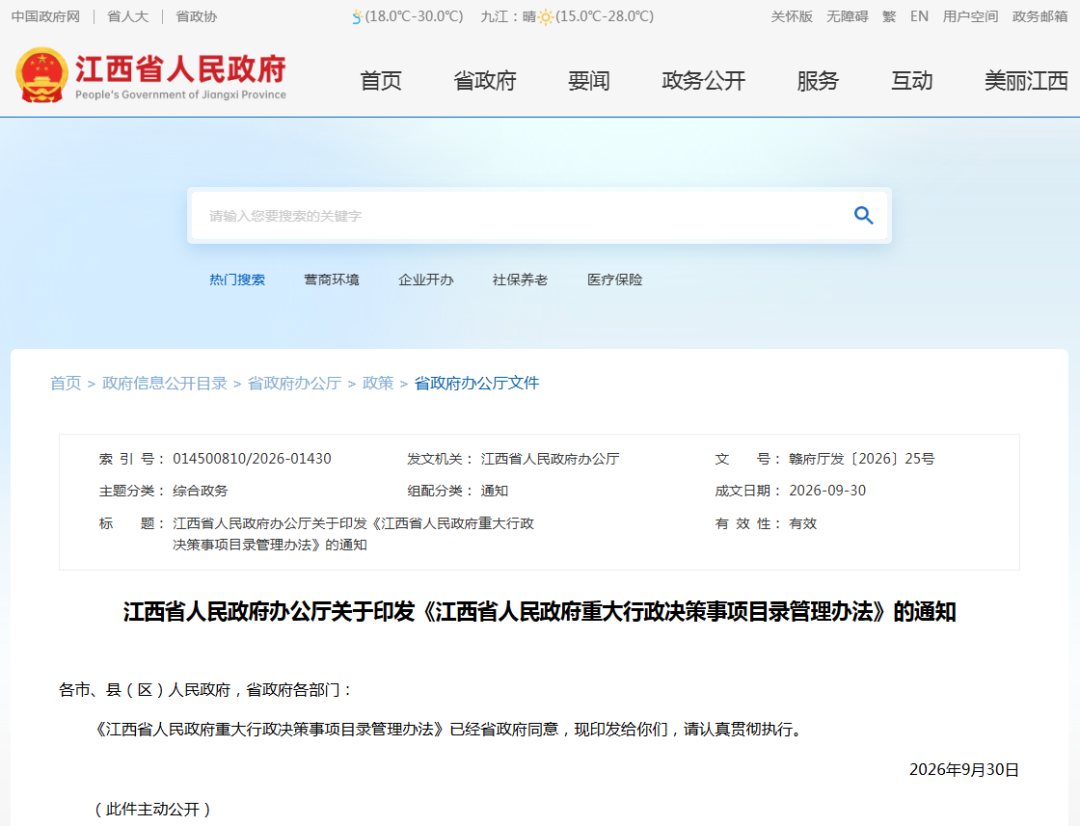Screen dimensions: 1080x826
Task: Click validity value 有效
Action: (x=802, y=524)
